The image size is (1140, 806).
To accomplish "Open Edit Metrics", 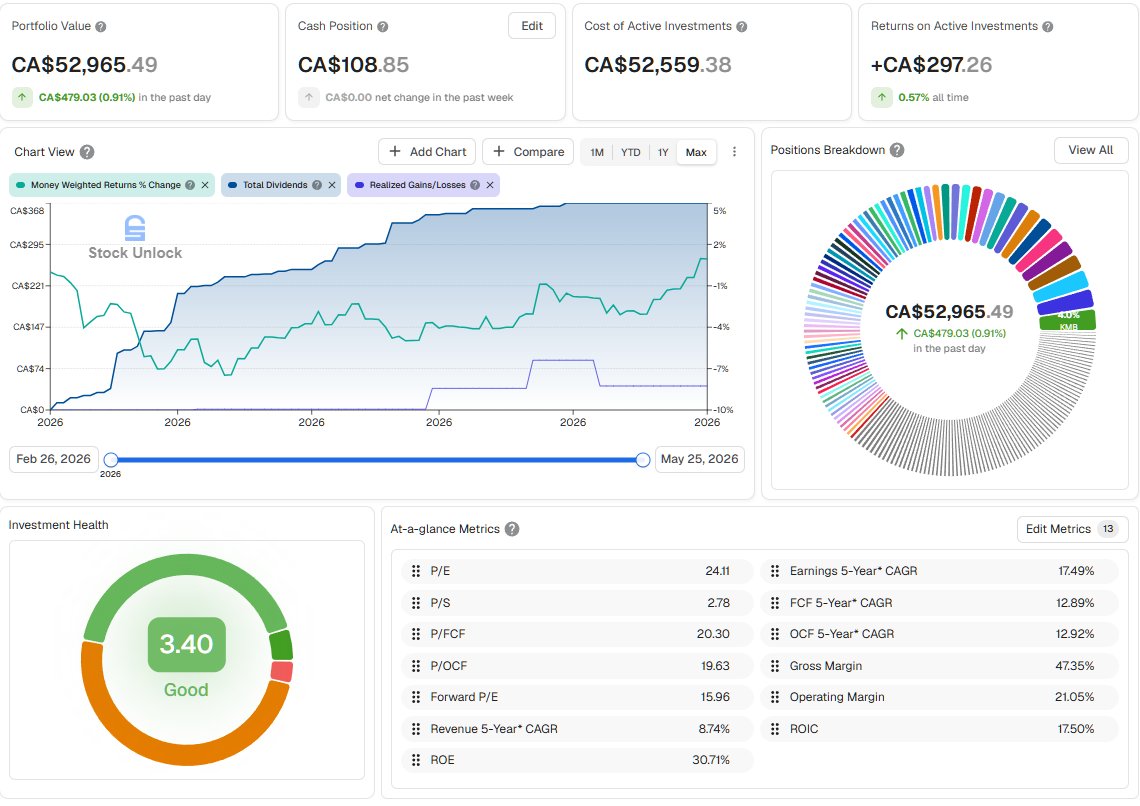I will click(x=1072, y=529).
